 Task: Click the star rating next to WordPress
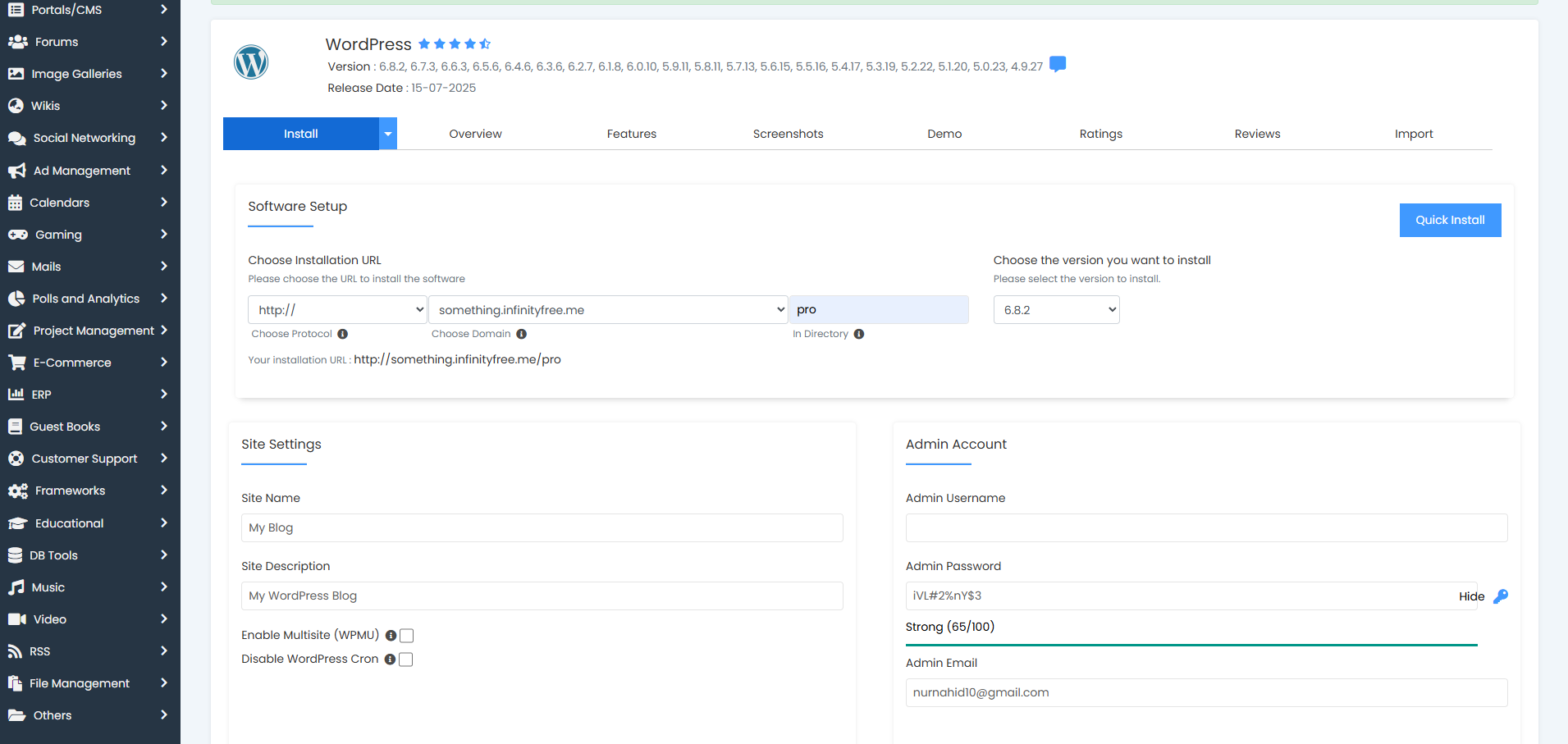pyautogui.click(x=454, y=44)
